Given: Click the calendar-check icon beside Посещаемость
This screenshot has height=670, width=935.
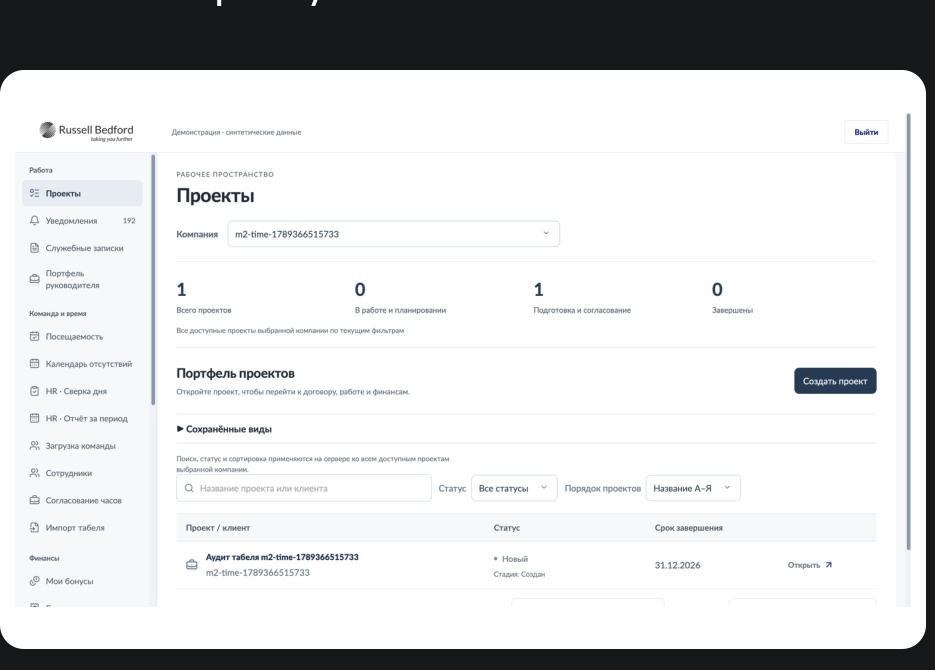Looking at the screenshot, I should click(35, 336).
